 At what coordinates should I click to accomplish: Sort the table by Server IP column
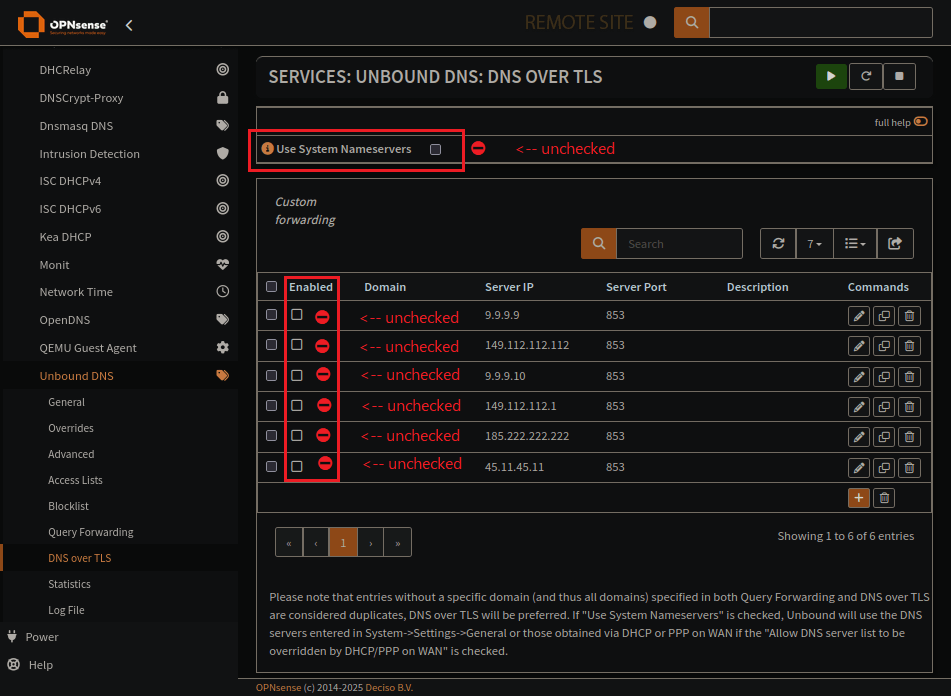509,287
